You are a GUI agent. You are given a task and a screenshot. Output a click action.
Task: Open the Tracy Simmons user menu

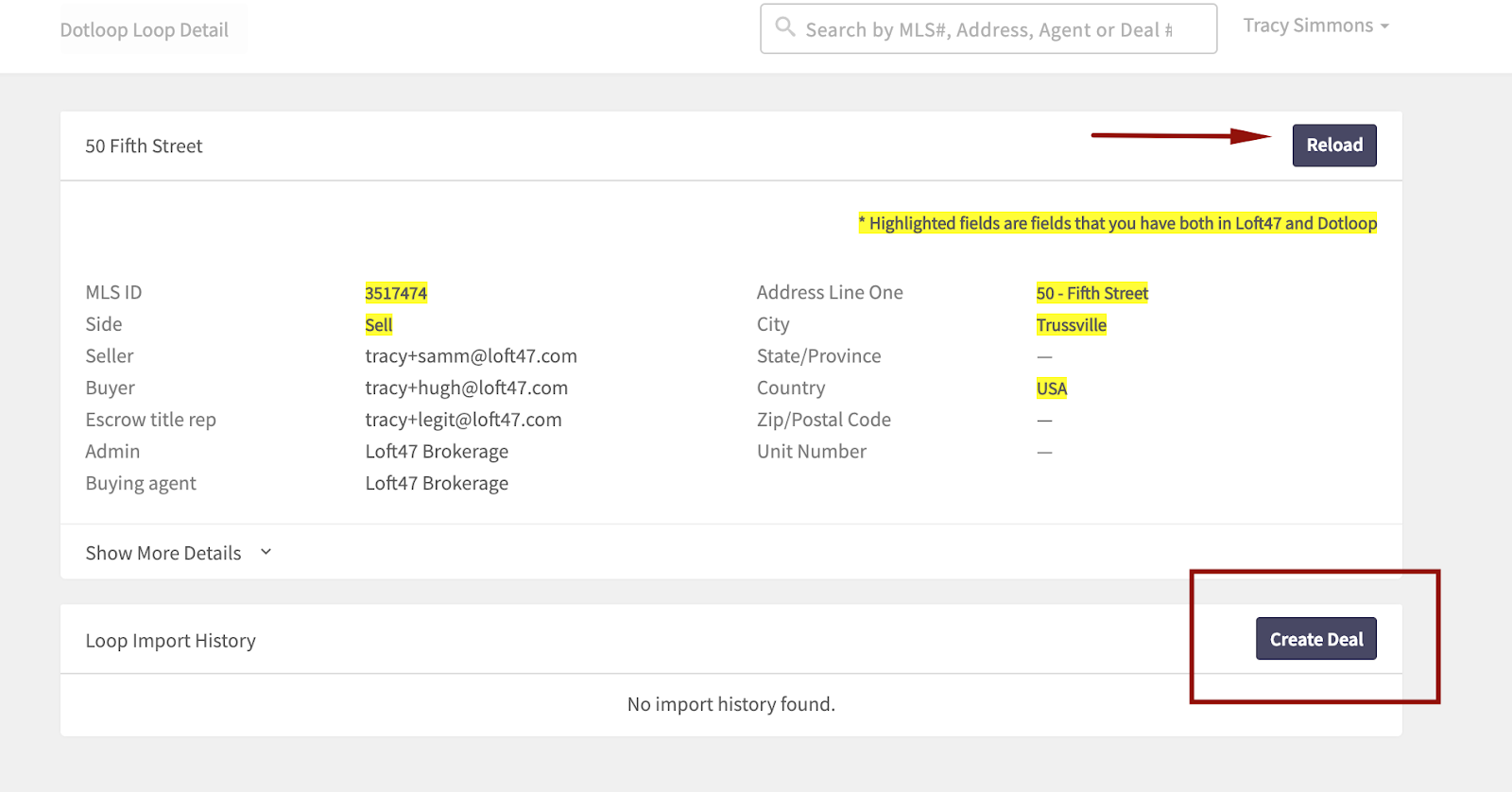(x=1315, y=26)
